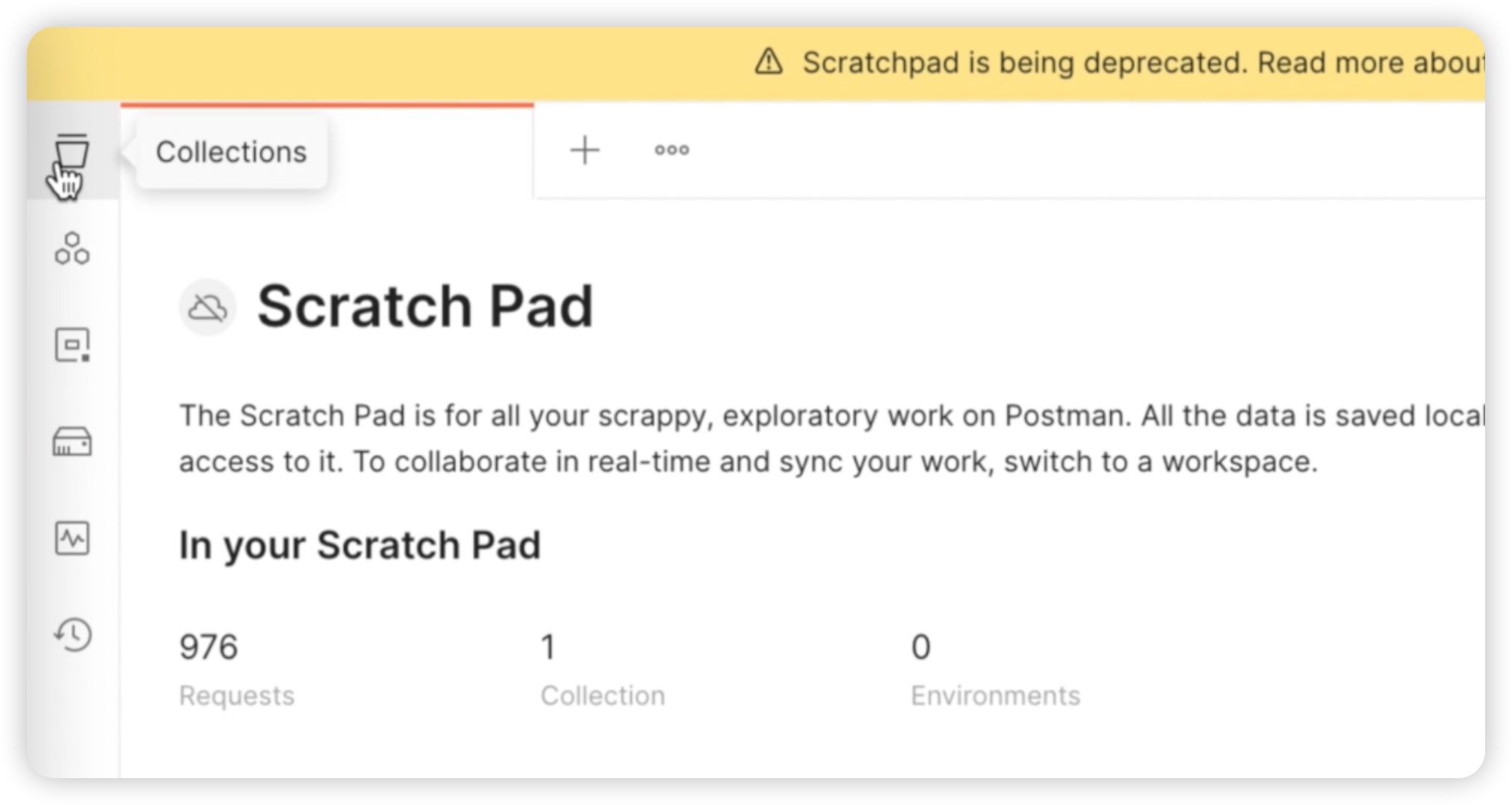Open the History sidebar icon
Image resolution: width=1512 pixels, height=805 pixels.
72,635
